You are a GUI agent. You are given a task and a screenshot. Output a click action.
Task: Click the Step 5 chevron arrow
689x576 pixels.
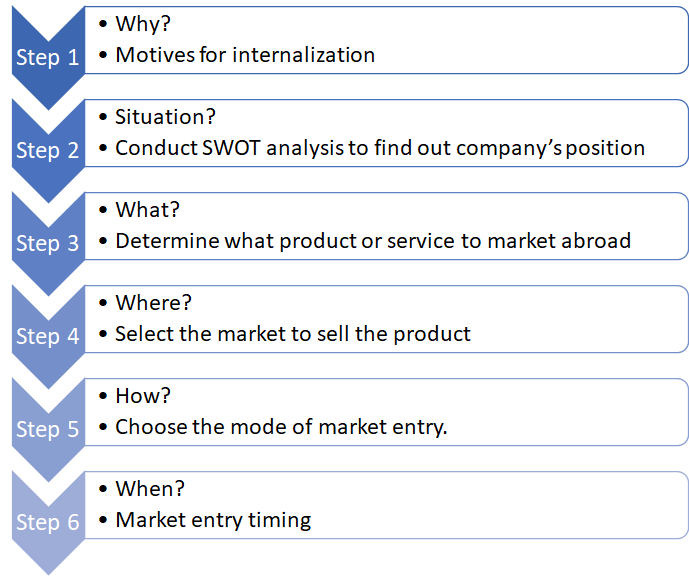(x=47, y=429)
